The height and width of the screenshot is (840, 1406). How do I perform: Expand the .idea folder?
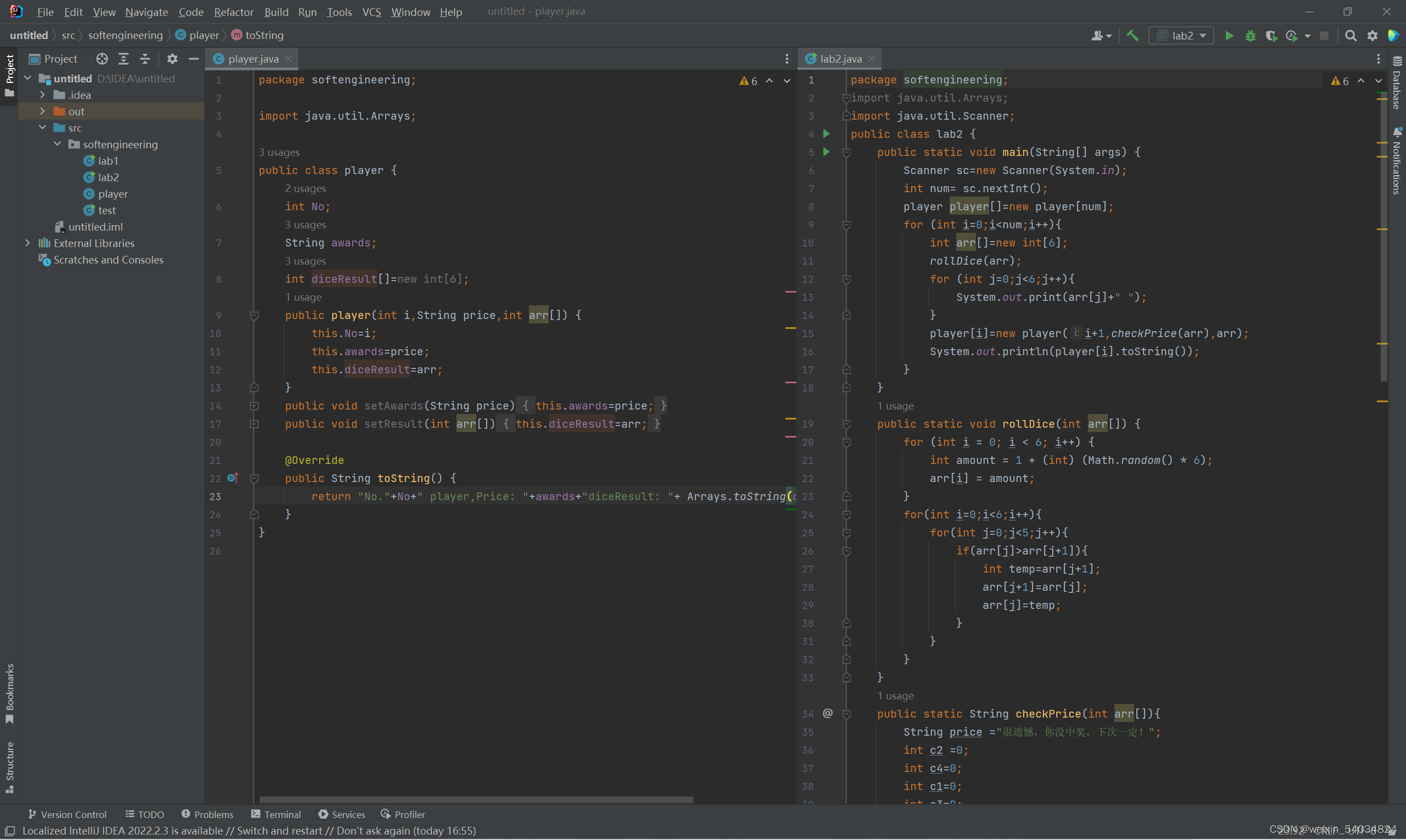click(42, 94)
